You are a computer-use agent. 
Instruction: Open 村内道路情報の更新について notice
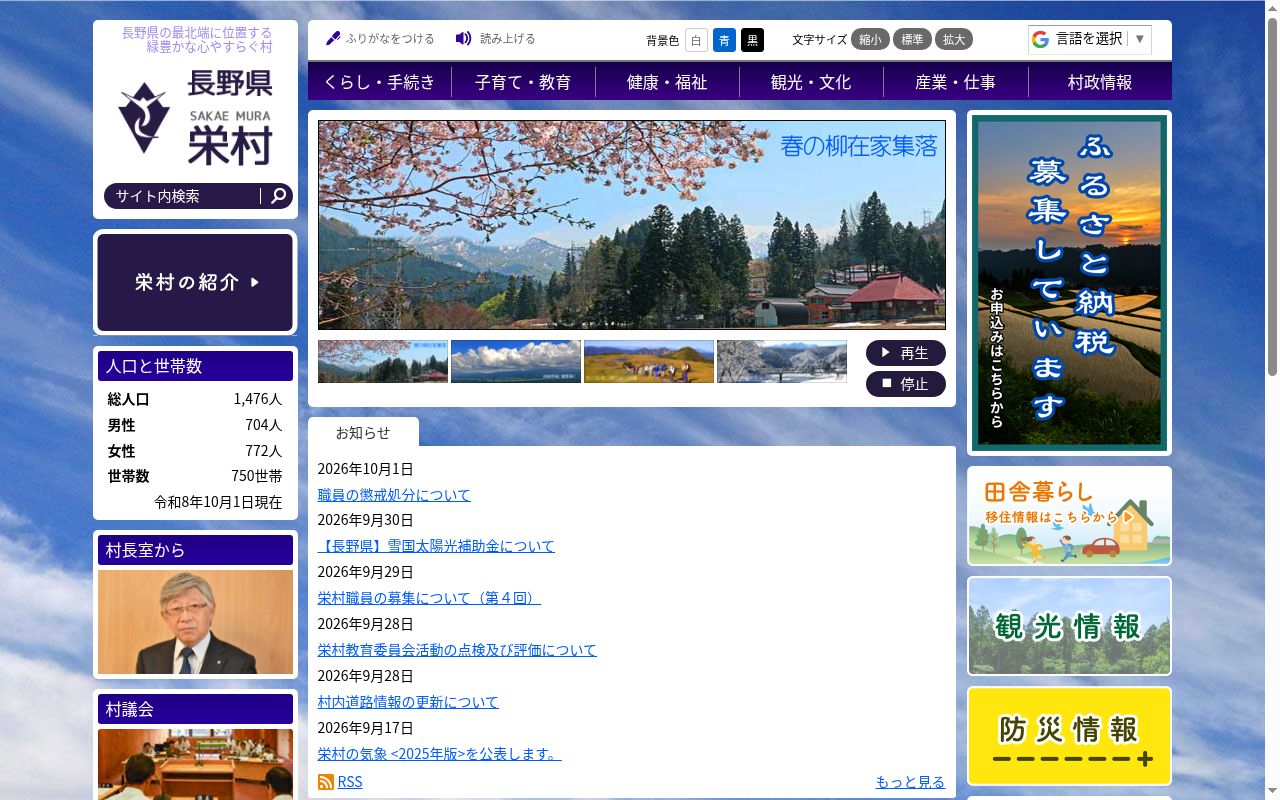click(x=408, y=702)
